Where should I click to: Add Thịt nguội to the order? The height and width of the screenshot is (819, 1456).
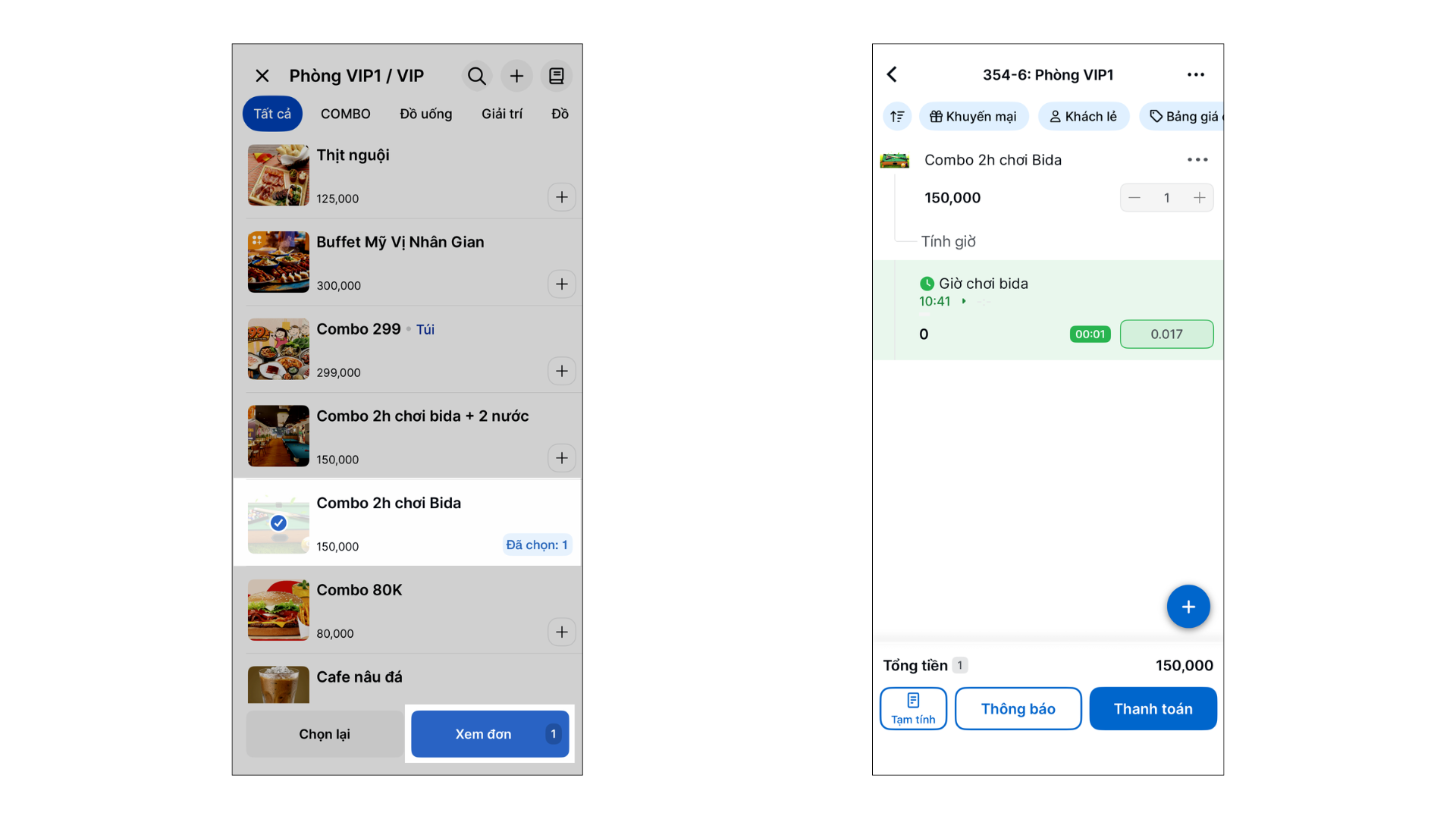pyautogui.click(x=562, y=197)
